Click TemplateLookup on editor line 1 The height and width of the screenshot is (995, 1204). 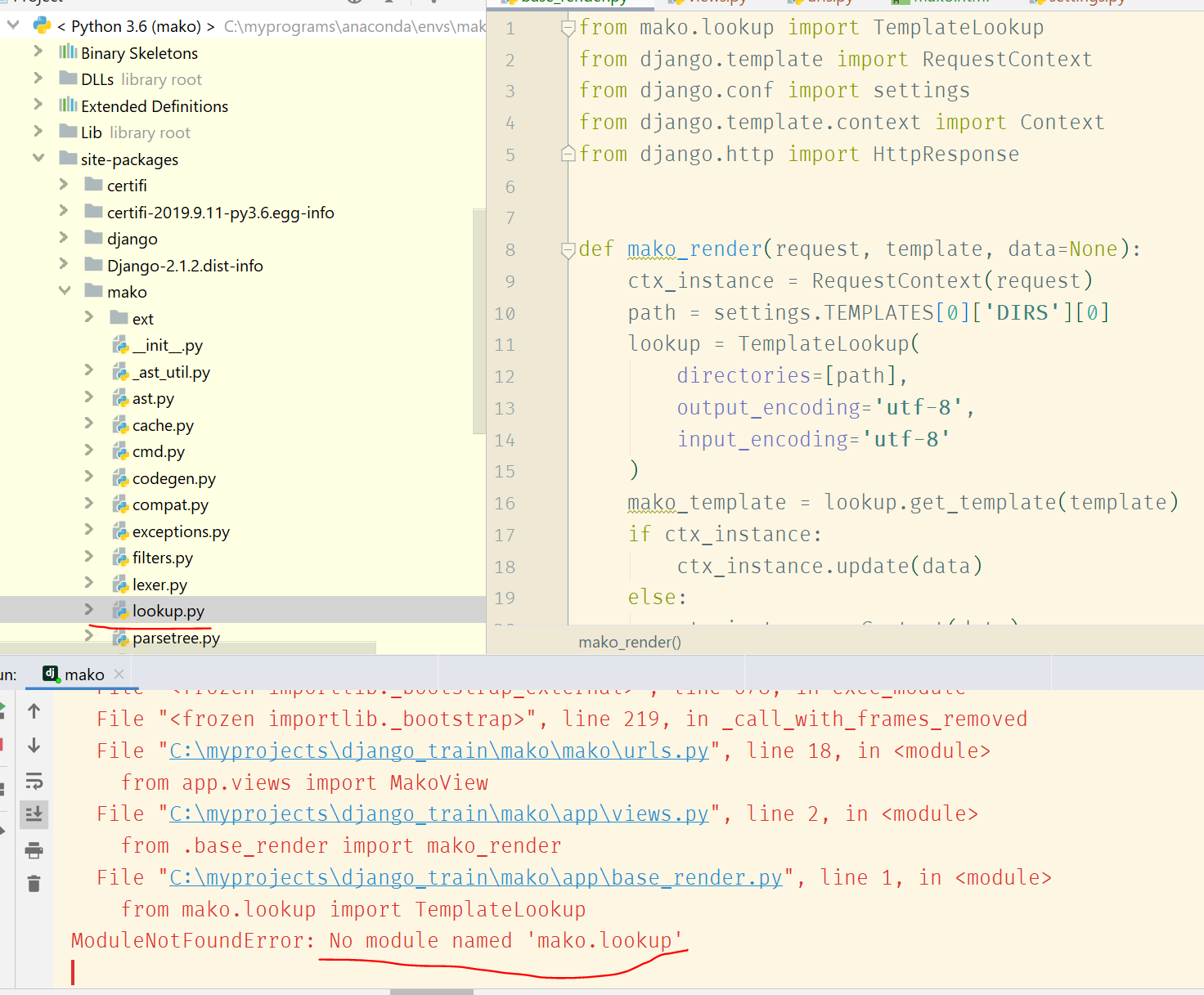[958, 28]
